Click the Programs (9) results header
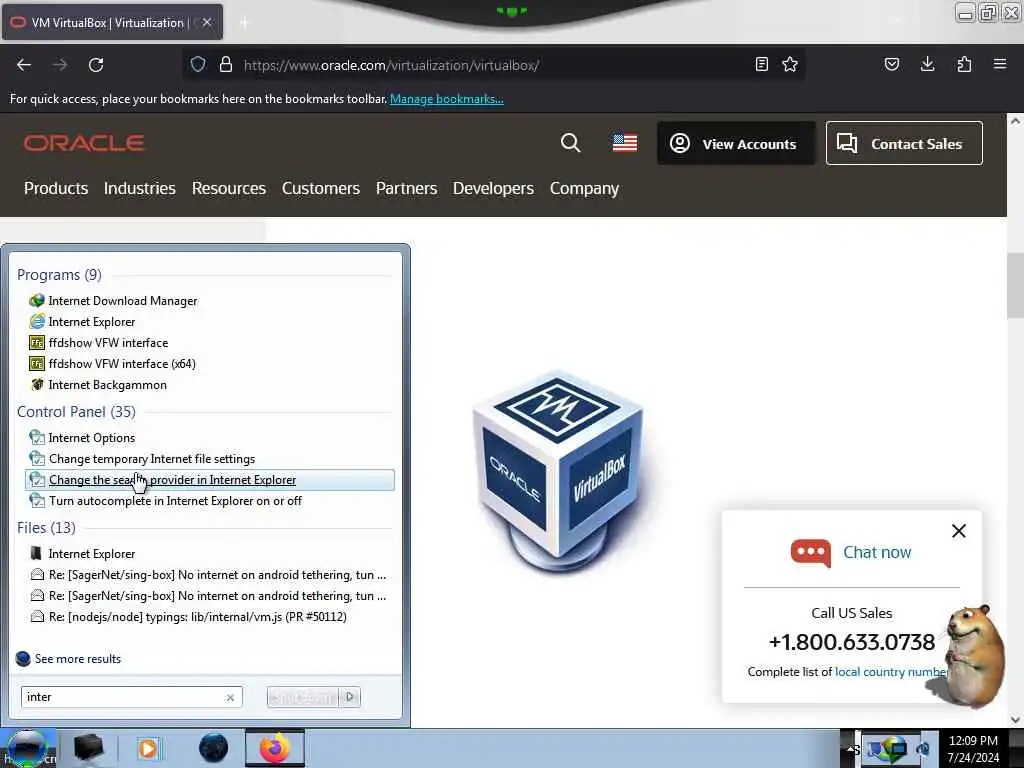This screenshot has height=768, width=1024. pyautogui.click(x=59, y=274)
